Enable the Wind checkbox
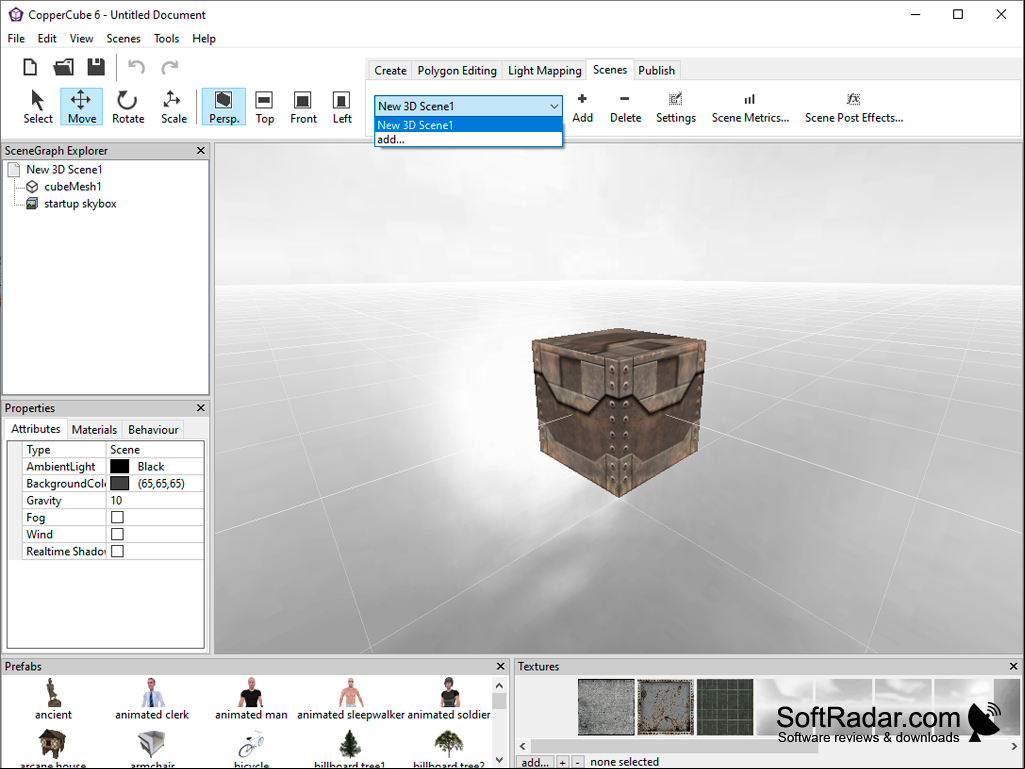This screenshot has height=769, width=1025. (118, 534)
